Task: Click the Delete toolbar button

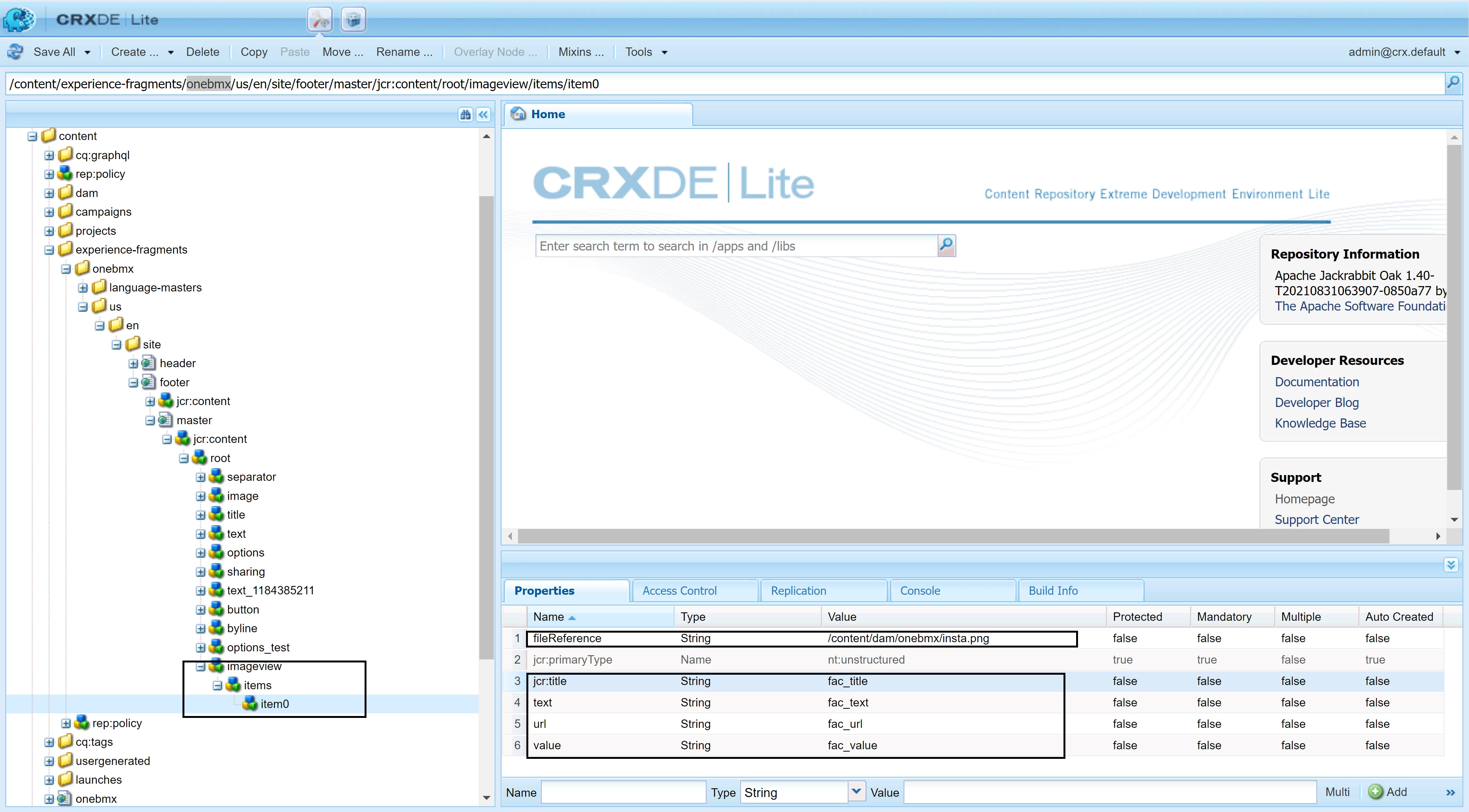Action: (202, 52)
